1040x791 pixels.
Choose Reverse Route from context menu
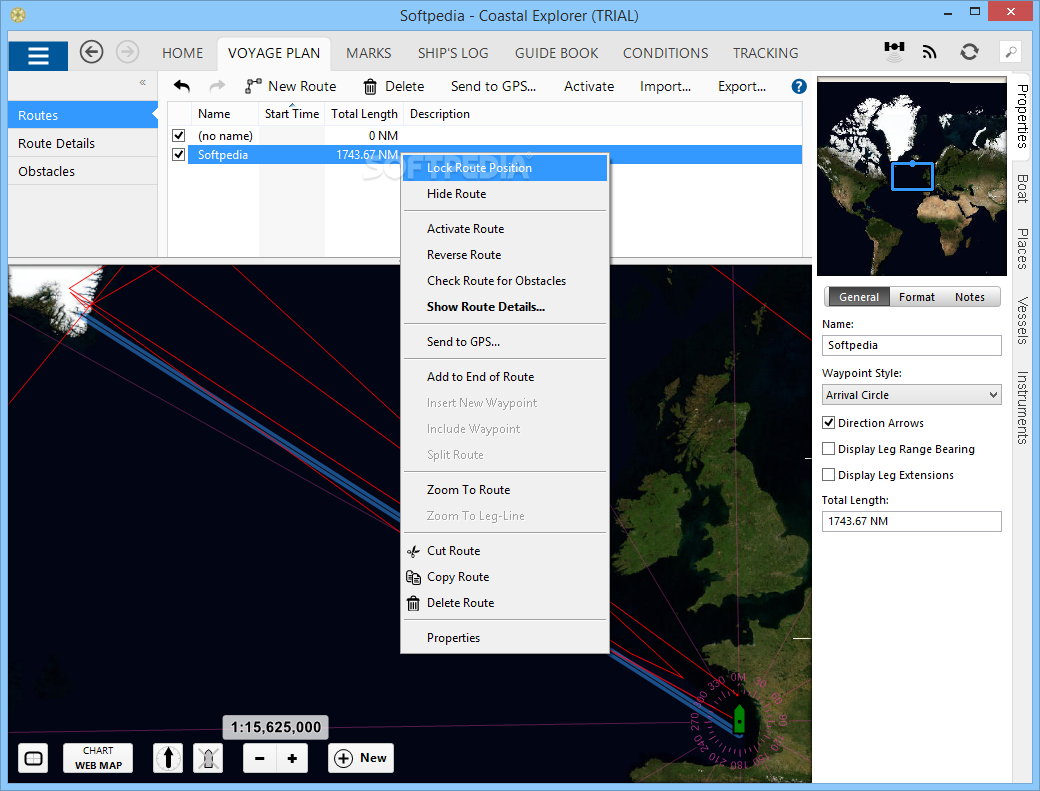[505, 255]
